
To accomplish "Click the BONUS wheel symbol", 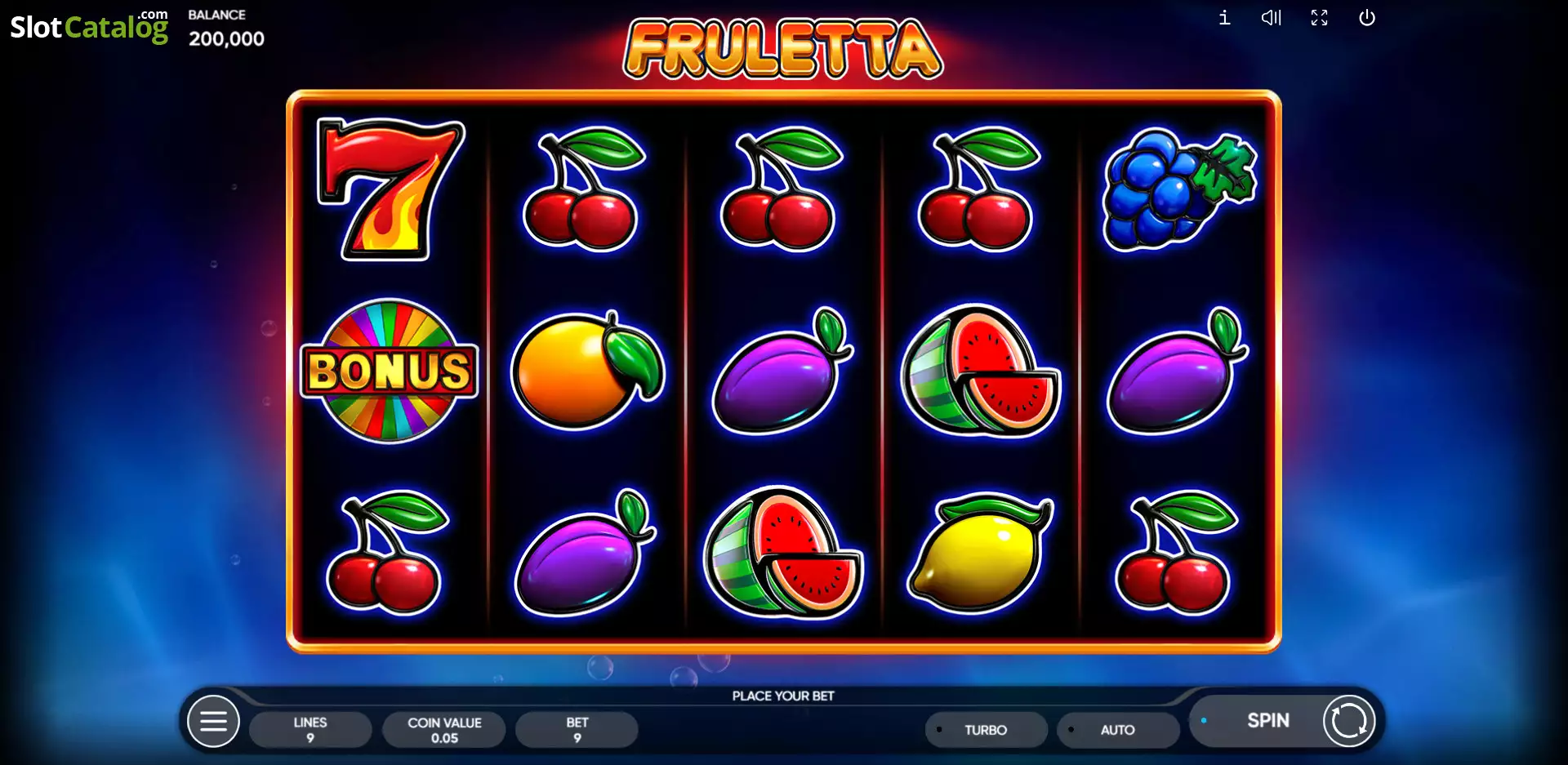I will coord(390,371).
